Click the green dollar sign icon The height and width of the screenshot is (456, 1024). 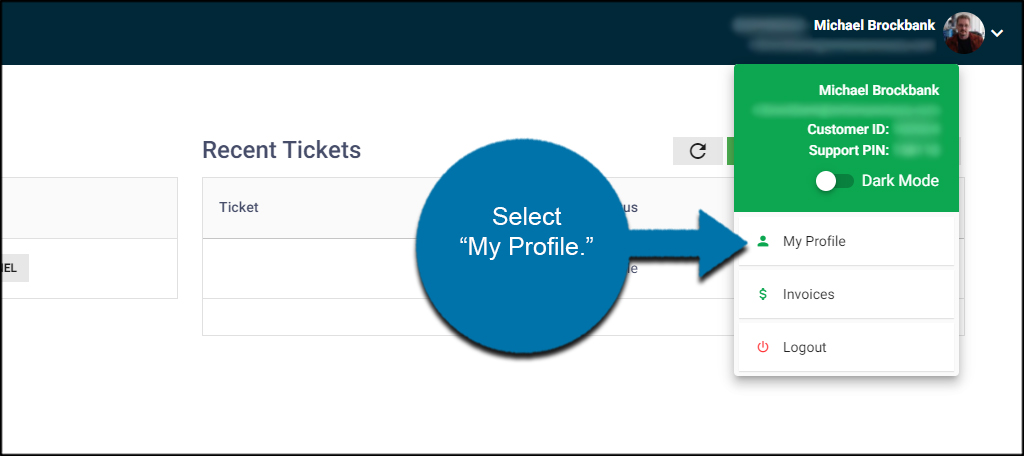click(763, 294)
